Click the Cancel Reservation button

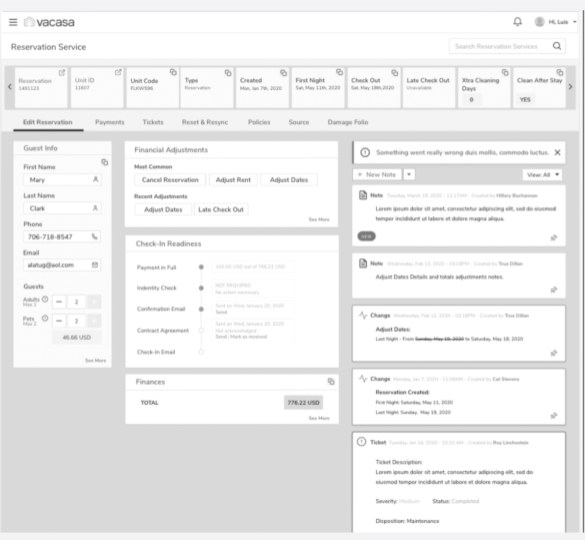tap(170, 180)
